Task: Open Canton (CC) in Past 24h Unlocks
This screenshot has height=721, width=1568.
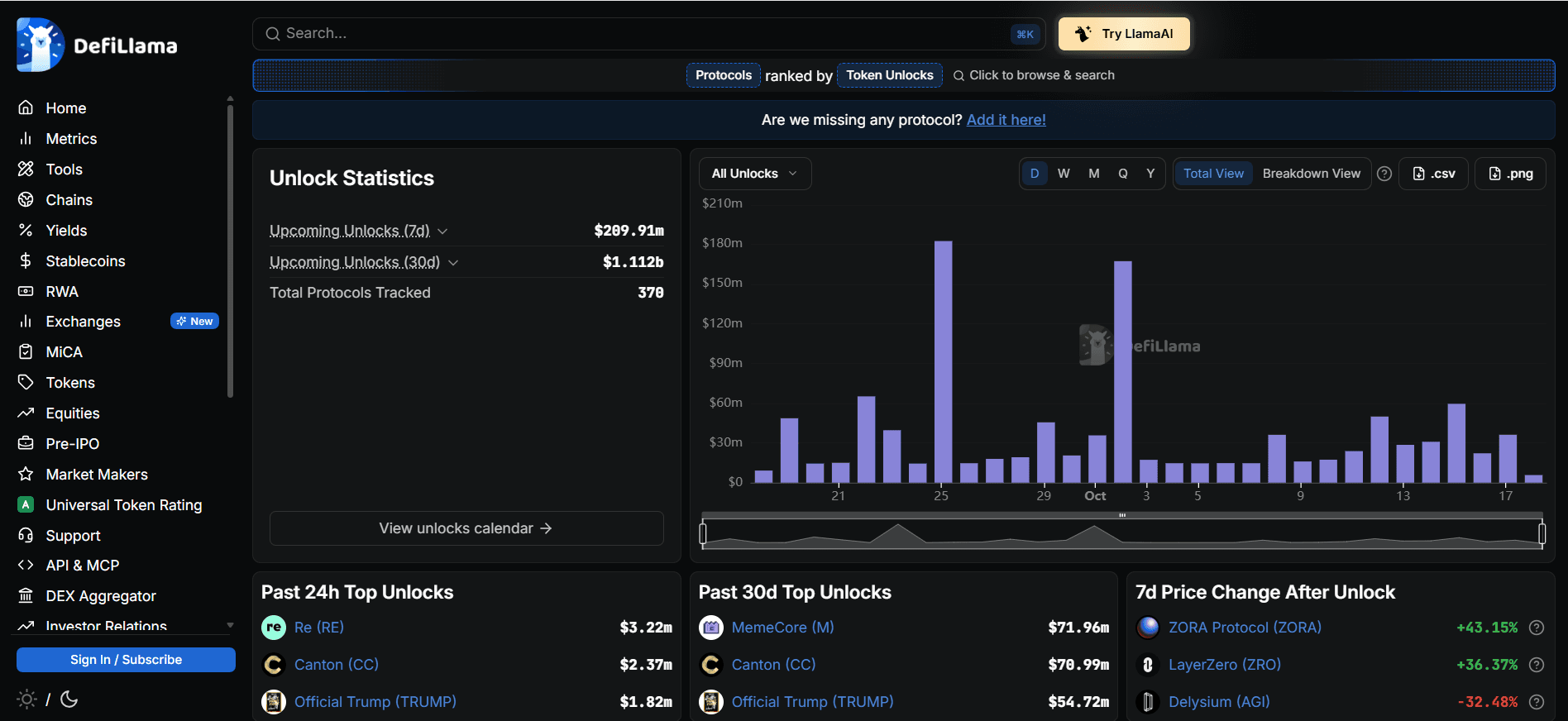Action: (337, 665)
